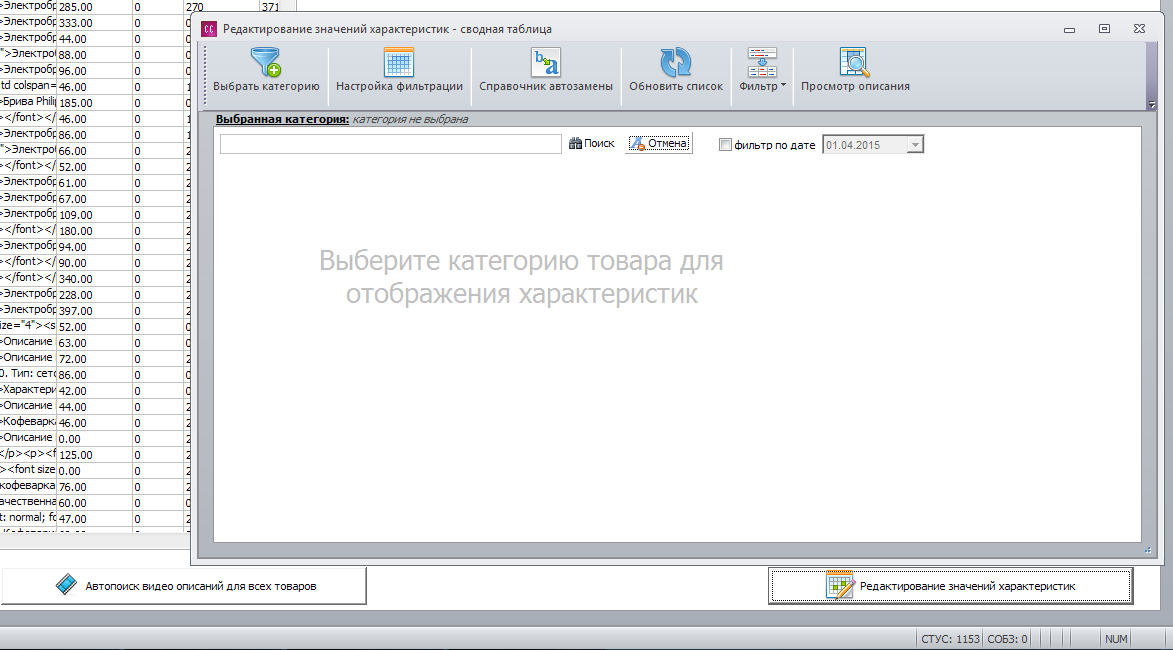The image size is (1173, 650).
Task: Click Обновить список refresh icon
Action: pos(676,62)
